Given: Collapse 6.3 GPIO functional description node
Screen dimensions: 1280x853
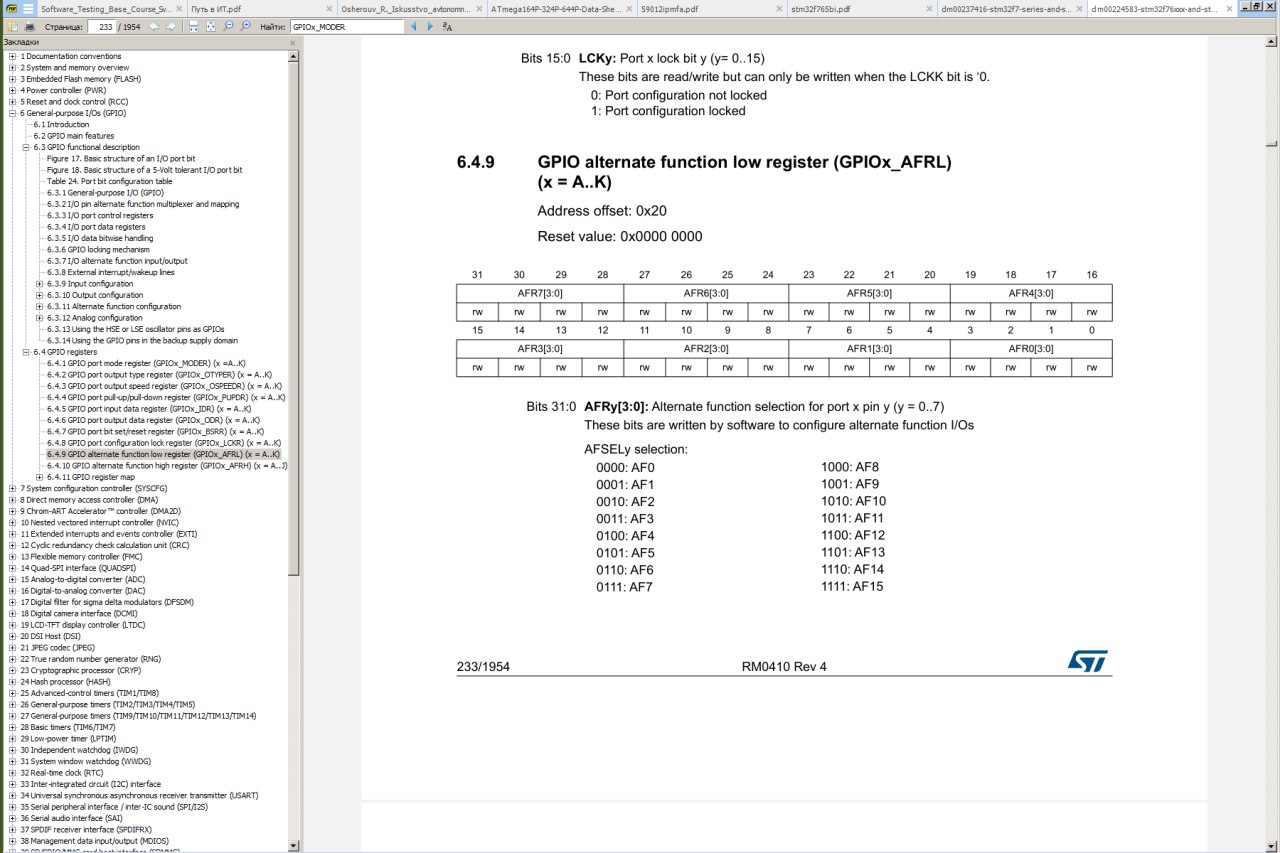Looking at the screenshot, I should pyautogui.click(x=26, y=147).
